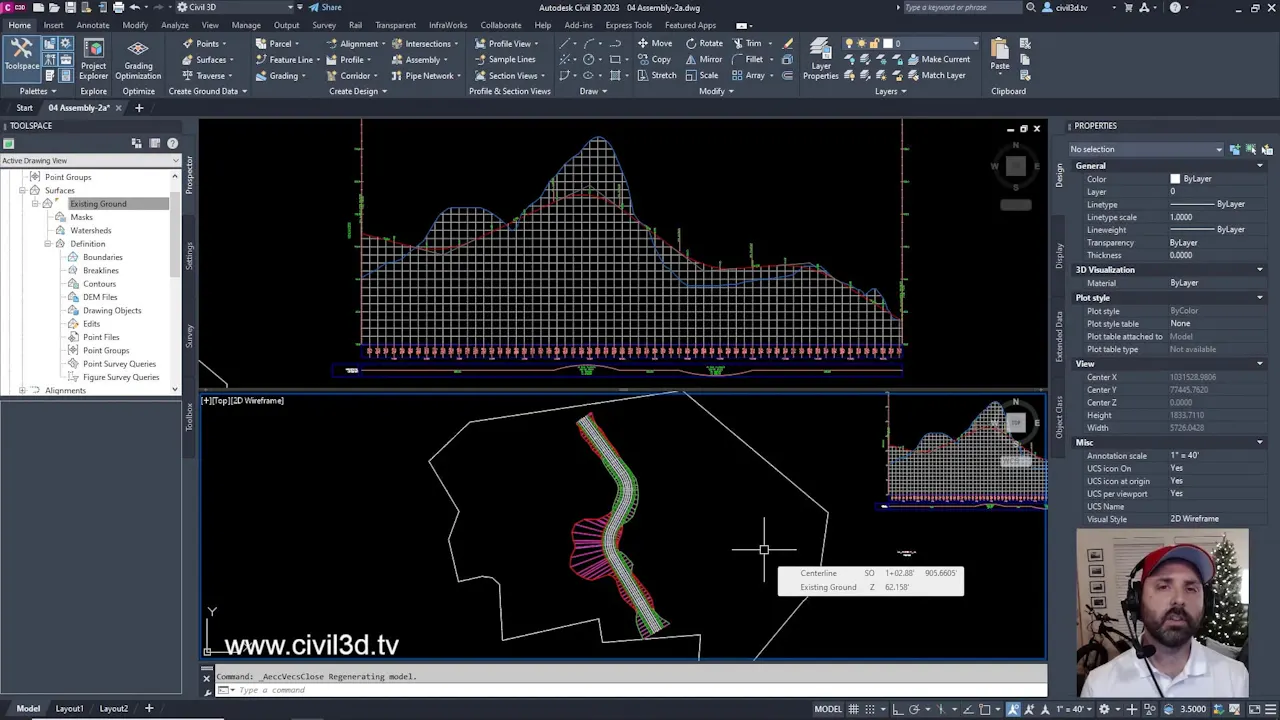Open the Layout1 tab
The height and width of the screenshot is (720, 1280).
[x=69, y=708]
